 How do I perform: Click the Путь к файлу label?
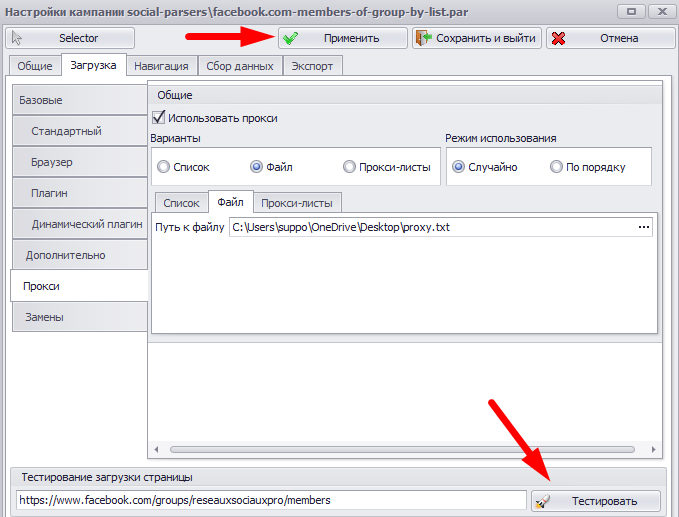(x=190, y=227)
